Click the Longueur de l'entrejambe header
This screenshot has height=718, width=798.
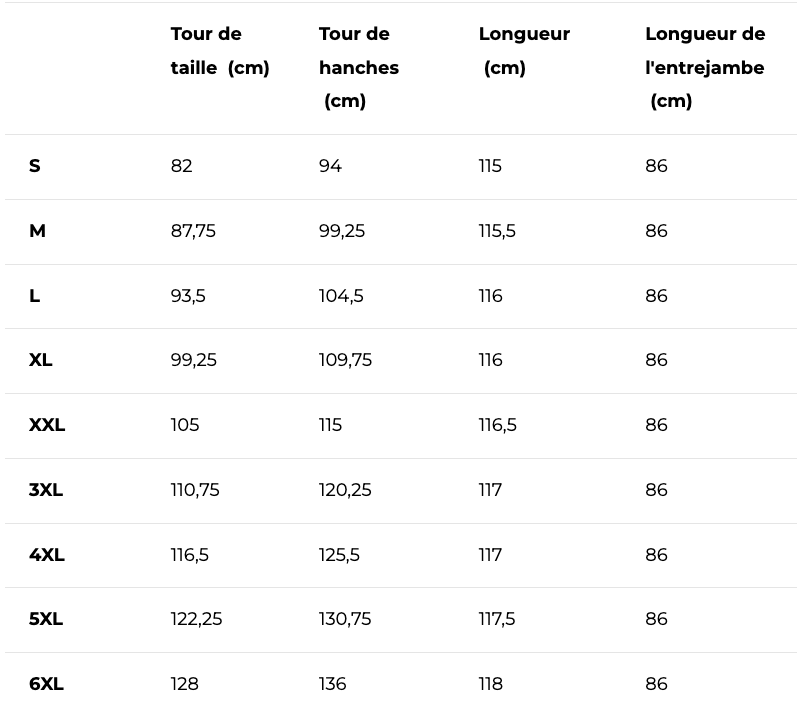pyautogui.click(x=705, y=67)
